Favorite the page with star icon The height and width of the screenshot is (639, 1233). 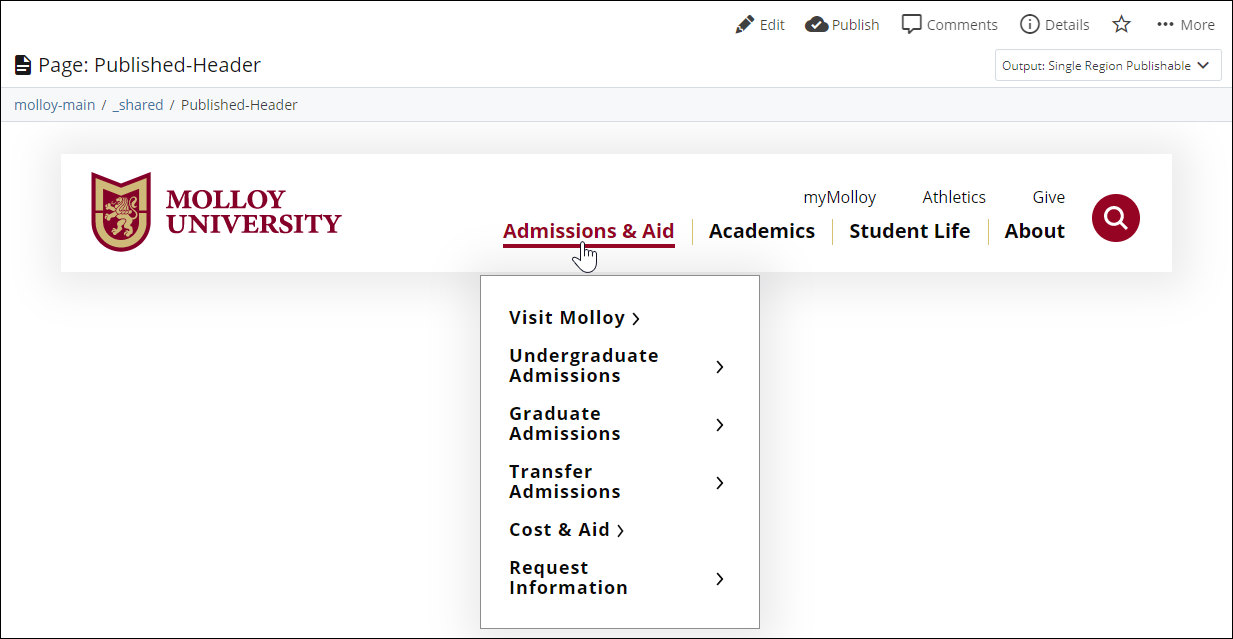click(1122, 24)
